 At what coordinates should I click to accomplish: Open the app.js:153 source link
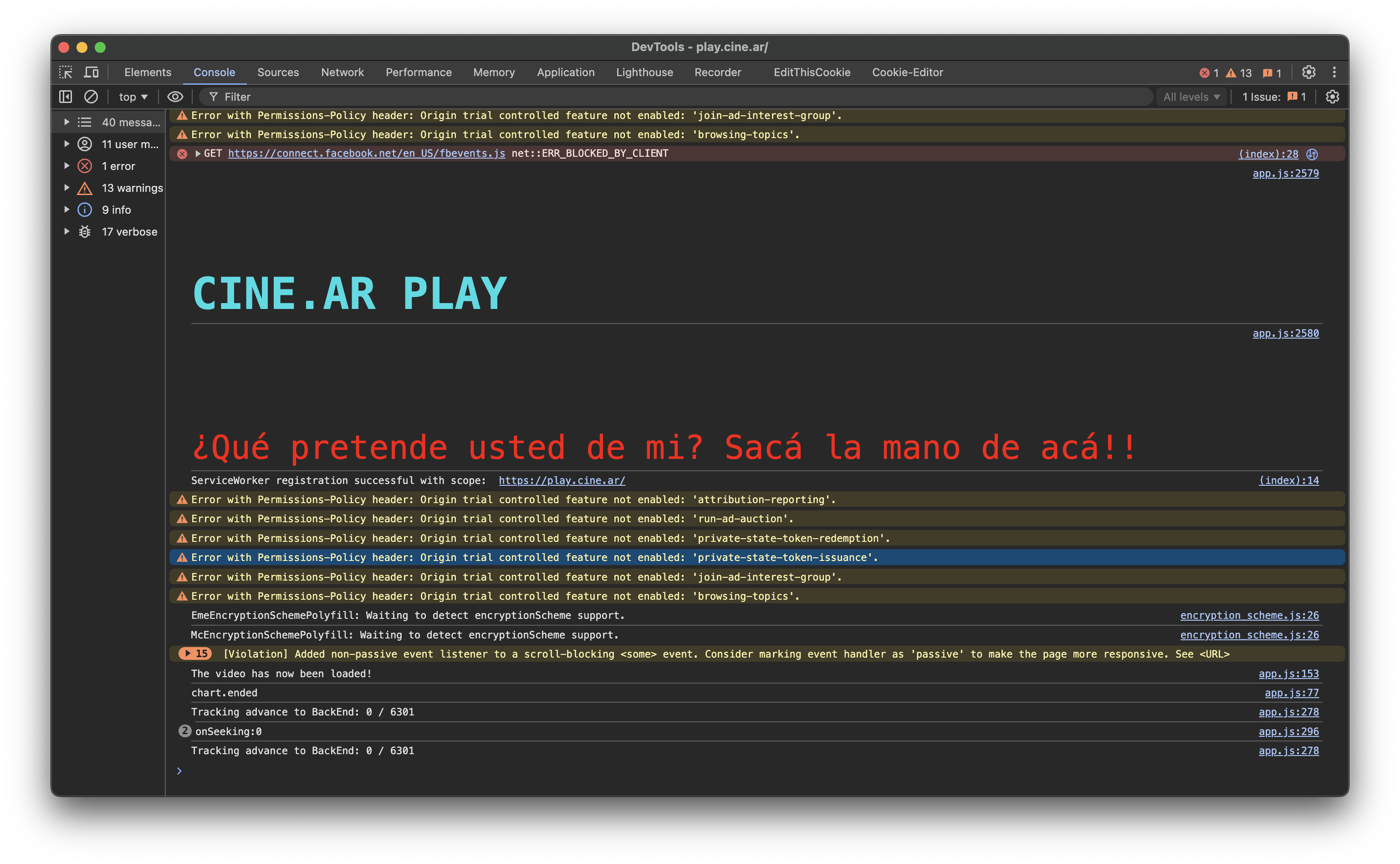(x=1289, y=674)
